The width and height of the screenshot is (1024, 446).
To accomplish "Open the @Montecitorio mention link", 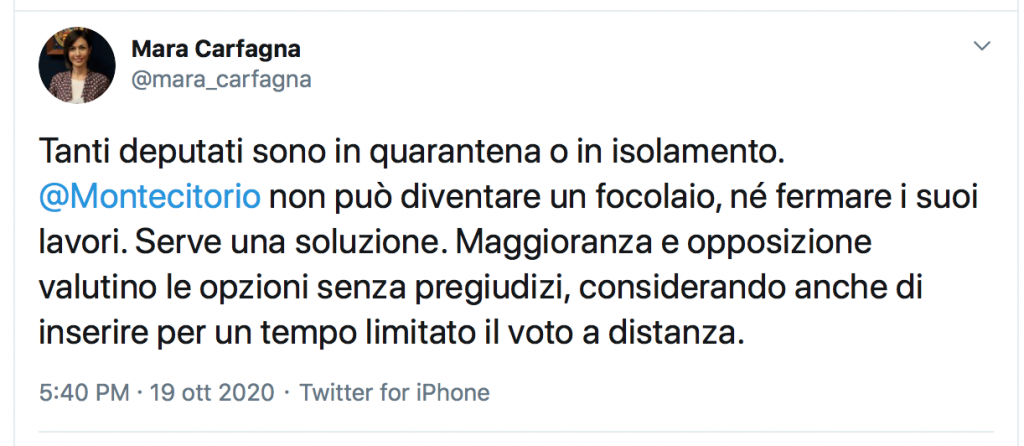I will [x=151, y=195].
